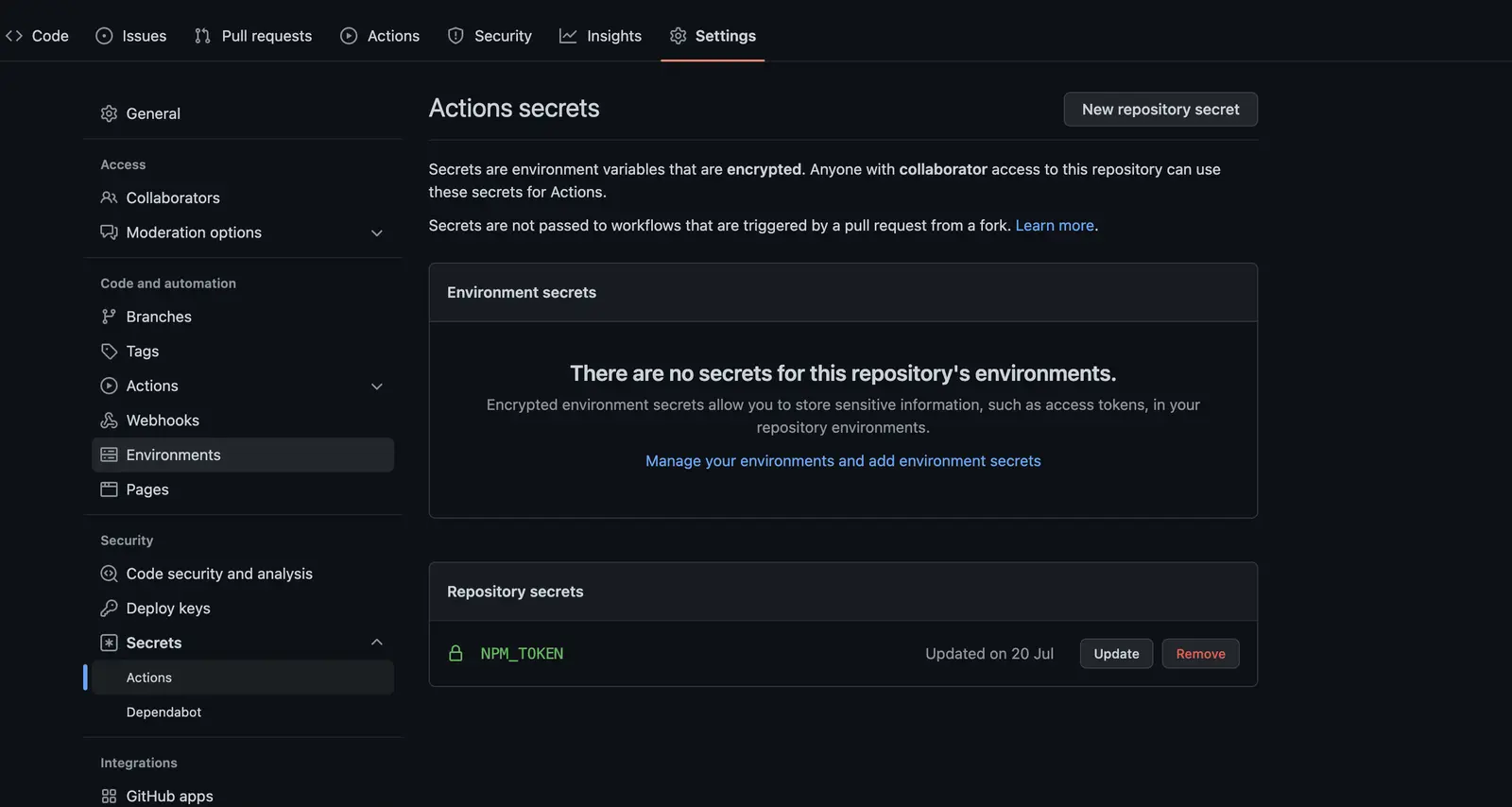
Task: Switch to the Pull requests tab
Action: [x=253, y=36]
